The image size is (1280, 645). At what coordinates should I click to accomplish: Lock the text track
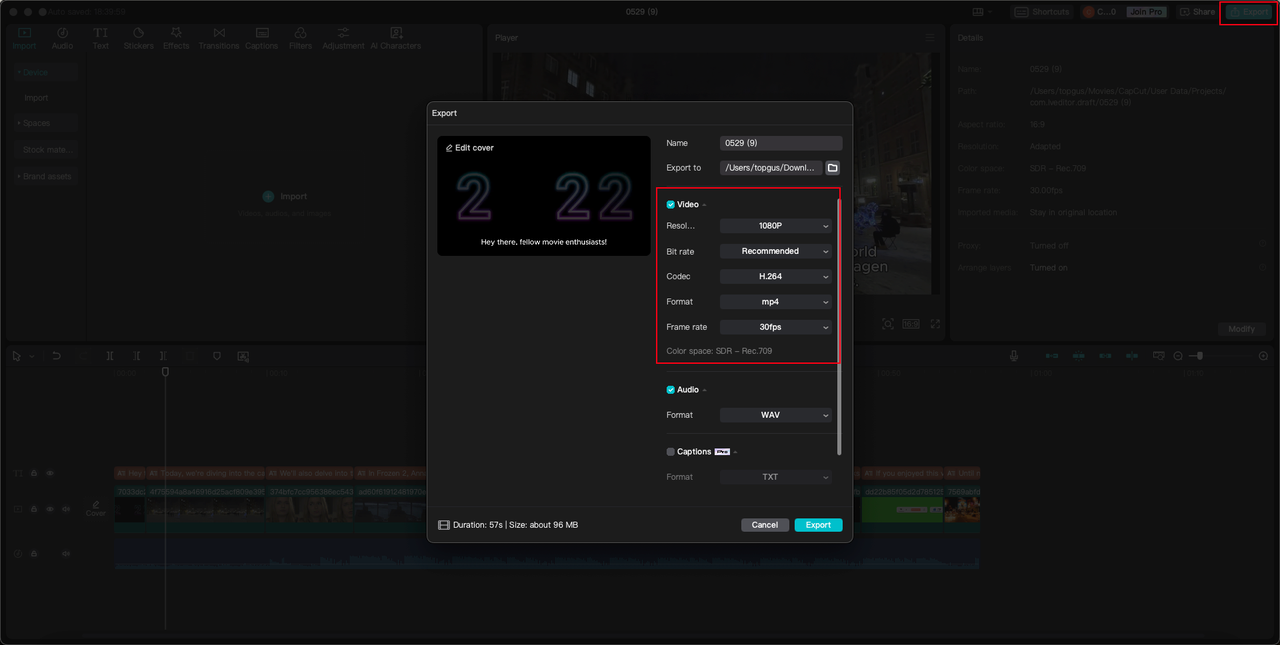click(34, 473)
